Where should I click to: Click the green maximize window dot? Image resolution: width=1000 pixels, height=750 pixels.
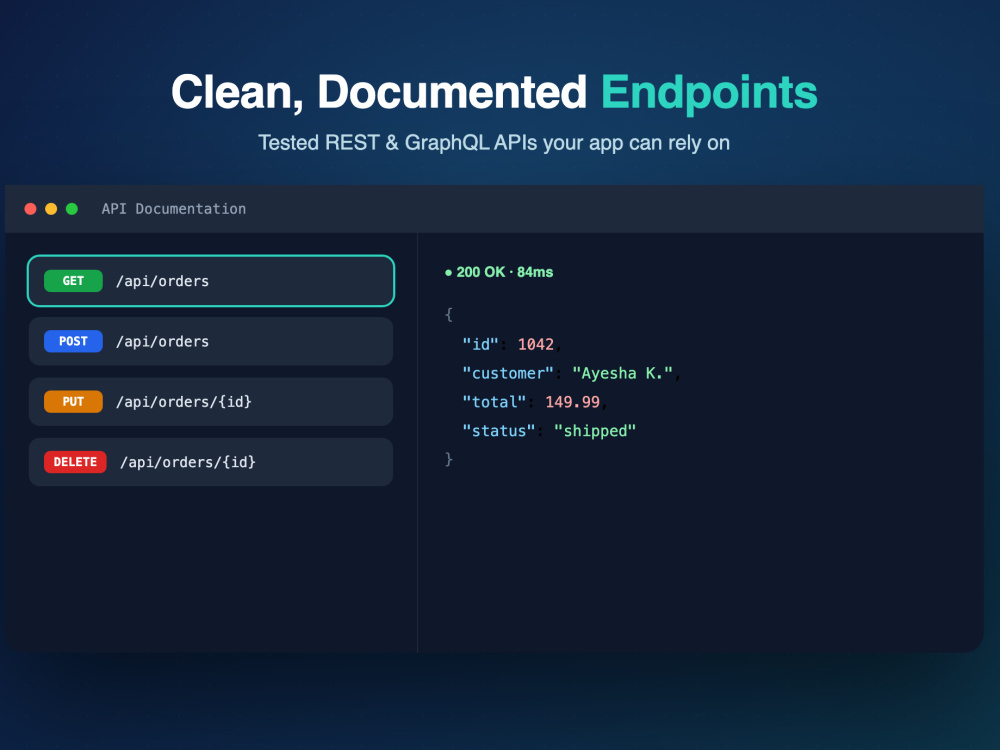(72, 209)
